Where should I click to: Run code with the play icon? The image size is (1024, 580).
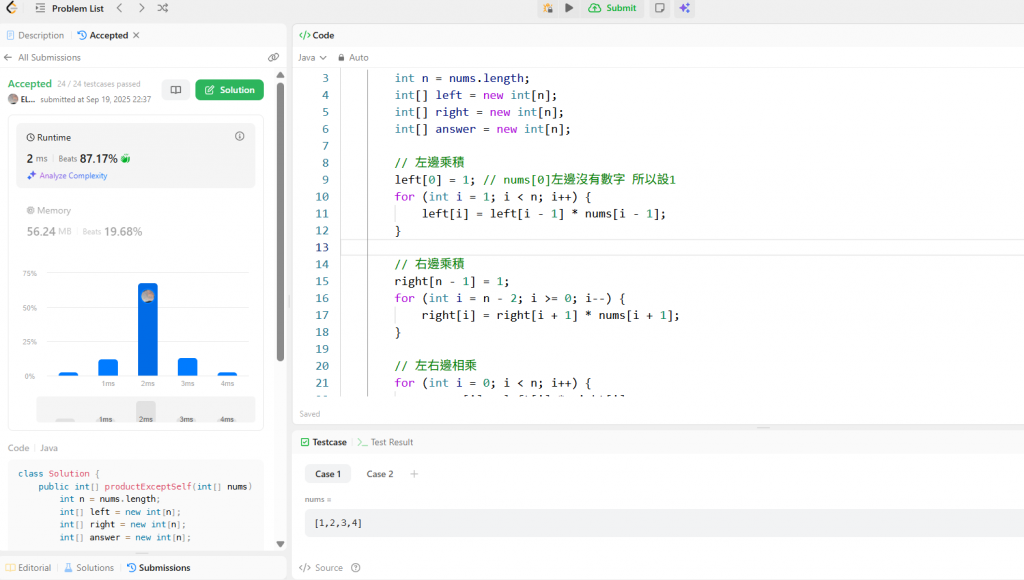pos(569,8)
